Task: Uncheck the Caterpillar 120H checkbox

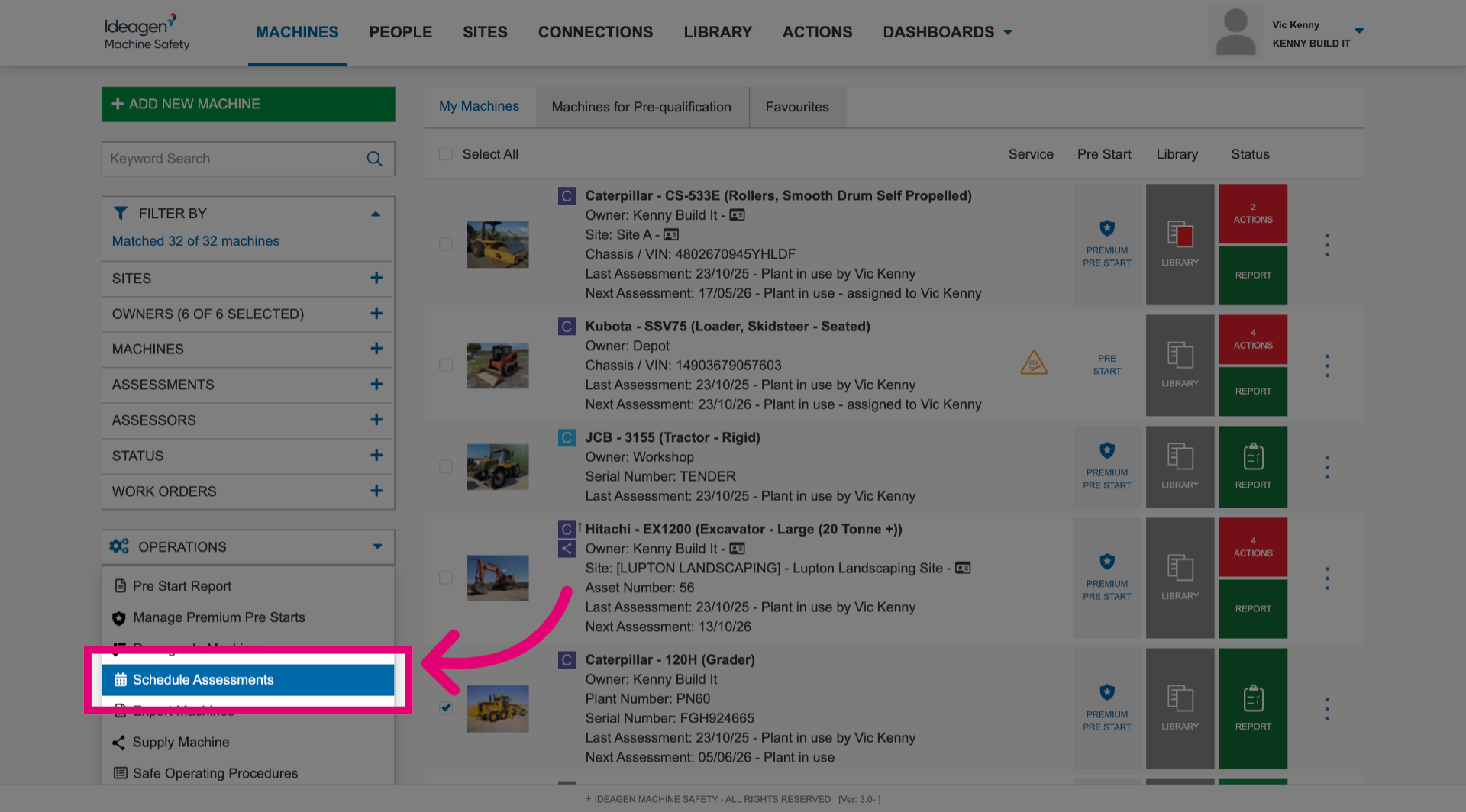Action: click(x=446, y=708)
